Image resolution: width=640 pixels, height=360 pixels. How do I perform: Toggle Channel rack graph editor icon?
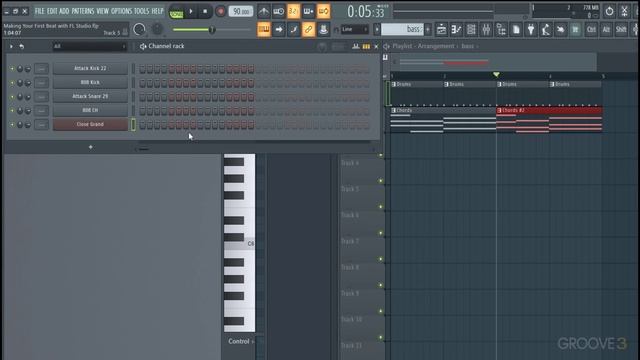pyautogui.click(x=356, y=47)
